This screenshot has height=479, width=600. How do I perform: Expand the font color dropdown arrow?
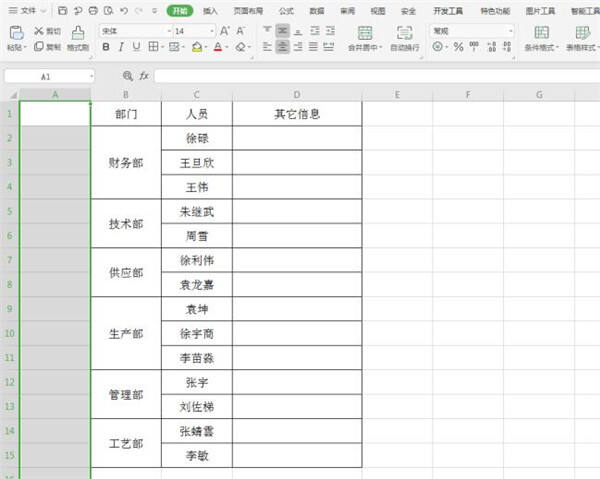[x=227, y=47]
